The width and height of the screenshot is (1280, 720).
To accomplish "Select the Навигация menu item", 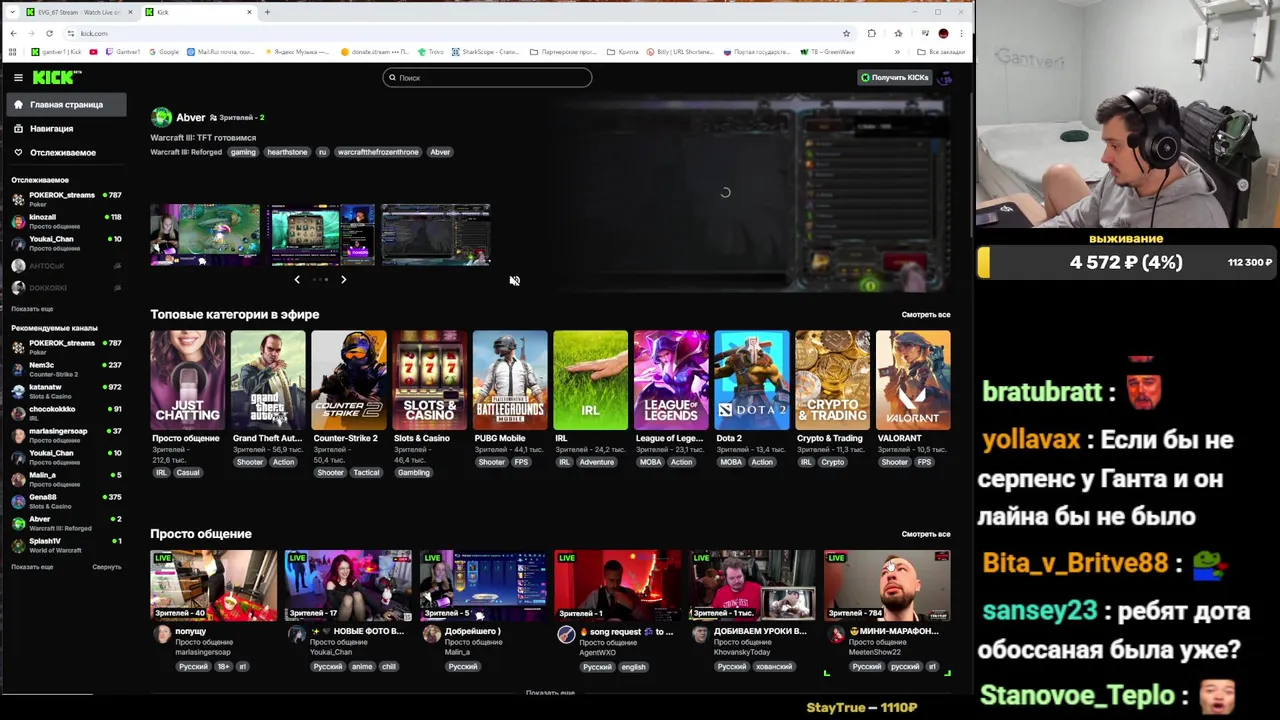I will 66,128.
